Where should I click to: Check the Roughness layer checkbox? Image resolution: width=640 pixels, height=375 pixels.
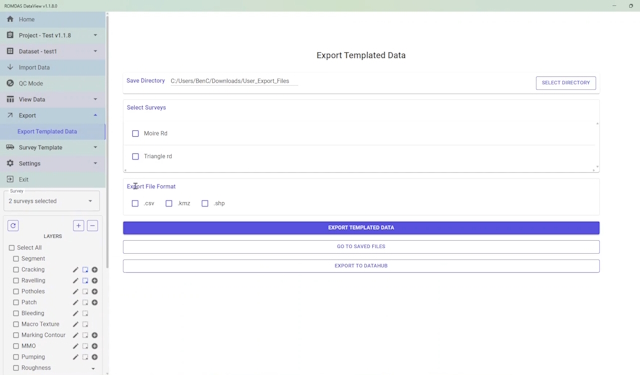(x=16, y=368)
